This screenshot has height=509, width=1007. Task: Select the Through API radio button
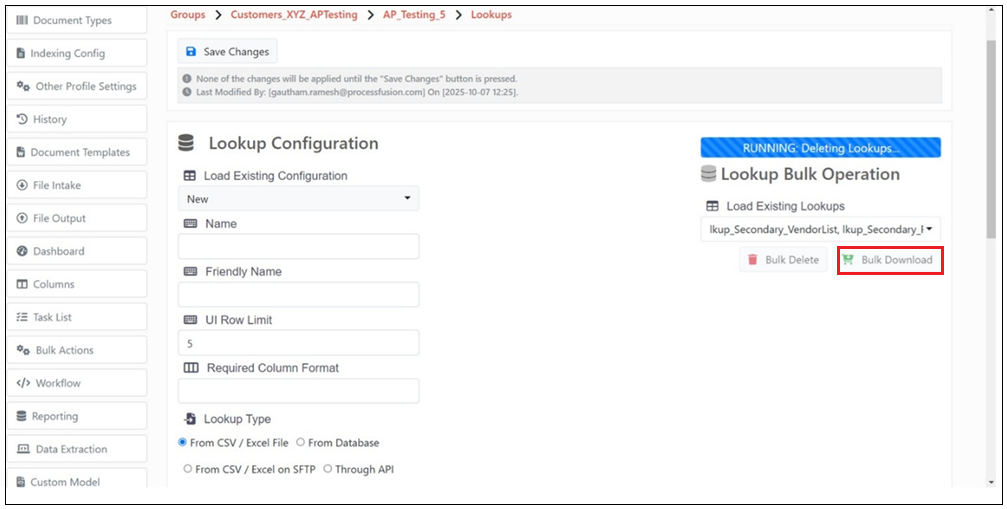(x=328, y=468)
